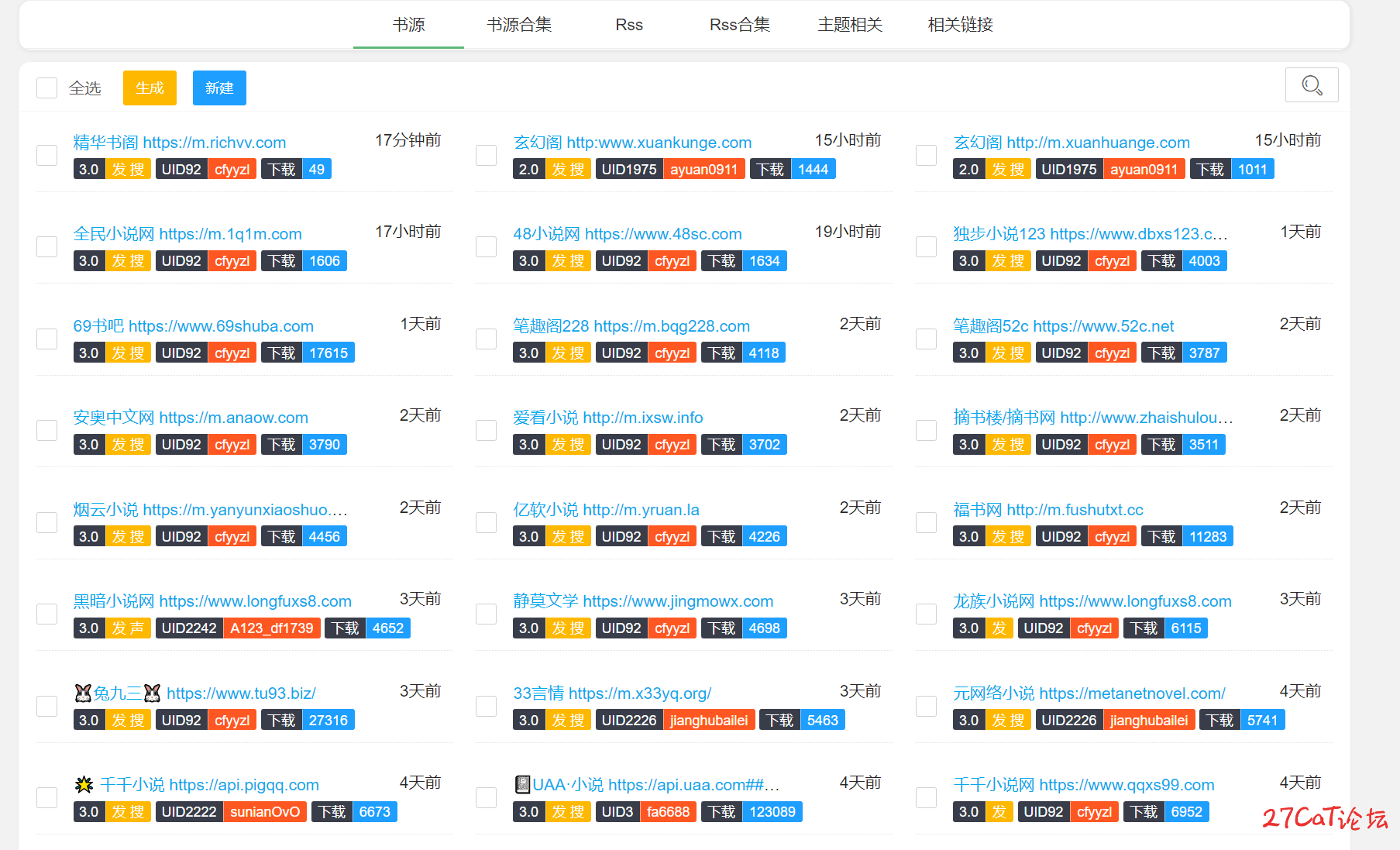Screen dimensions: 1400x850
Task: Open 爱看小说 m.ixsw.info link
Action: point(608,418)
